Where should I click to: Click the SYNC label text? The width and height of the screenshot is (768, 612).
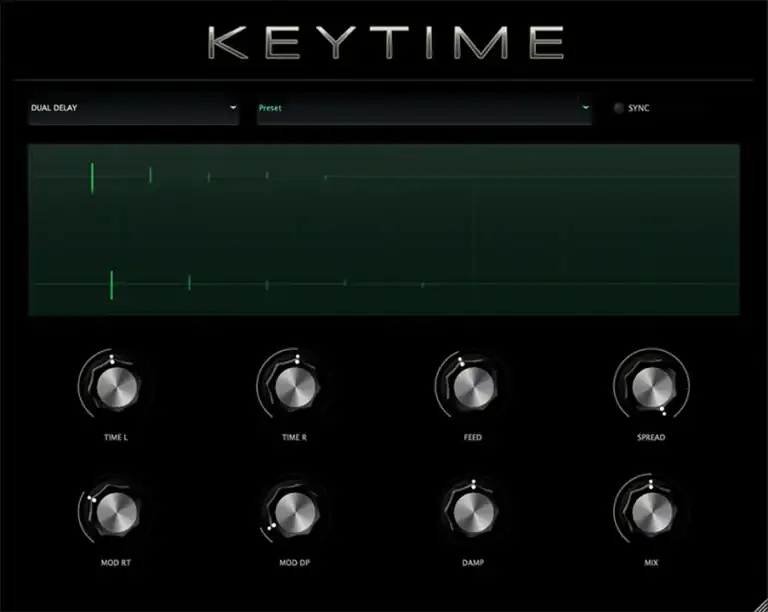639,108
